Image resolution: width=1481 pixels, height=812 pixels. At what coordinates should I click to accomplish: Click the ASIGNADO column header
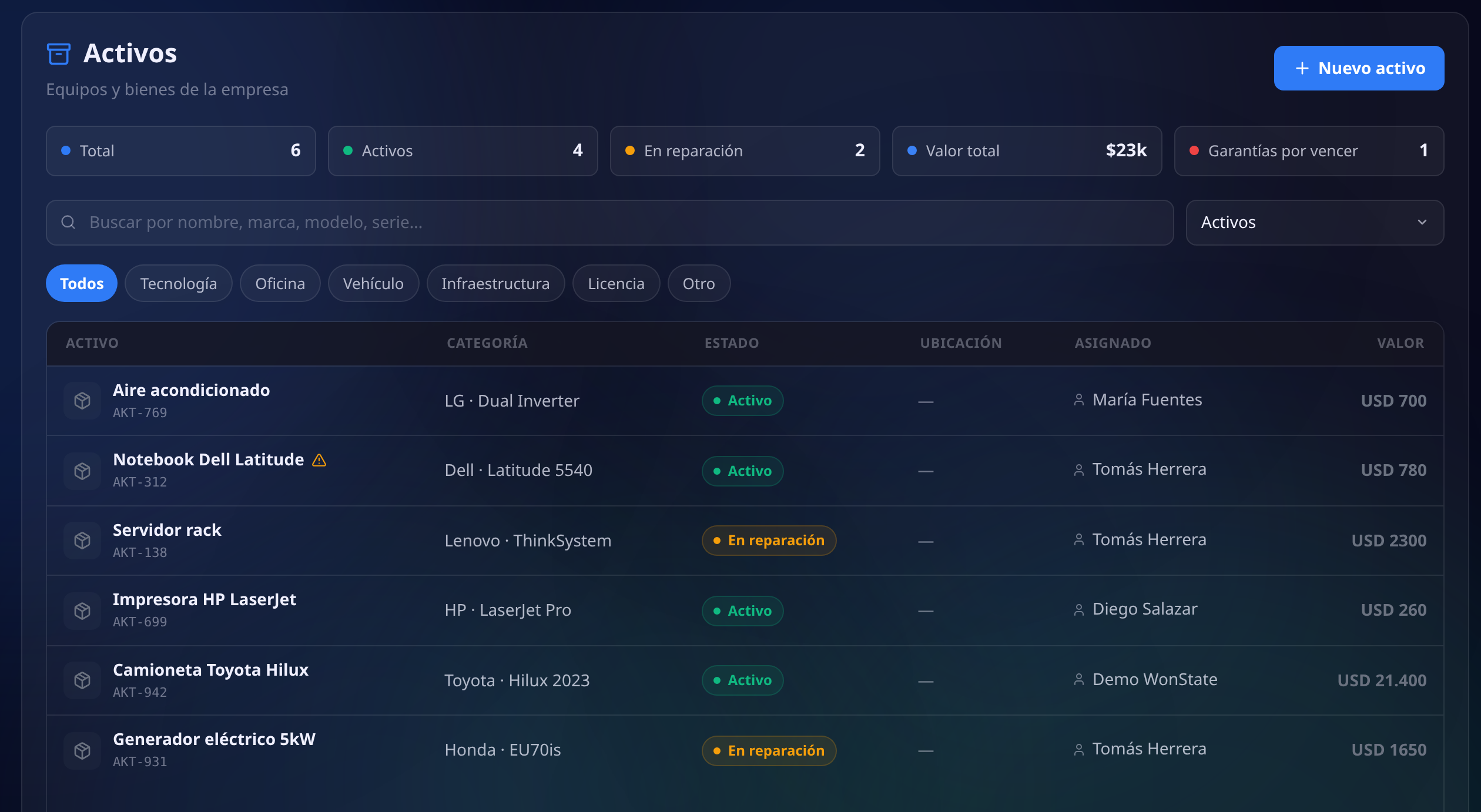tap(1113, 343)
